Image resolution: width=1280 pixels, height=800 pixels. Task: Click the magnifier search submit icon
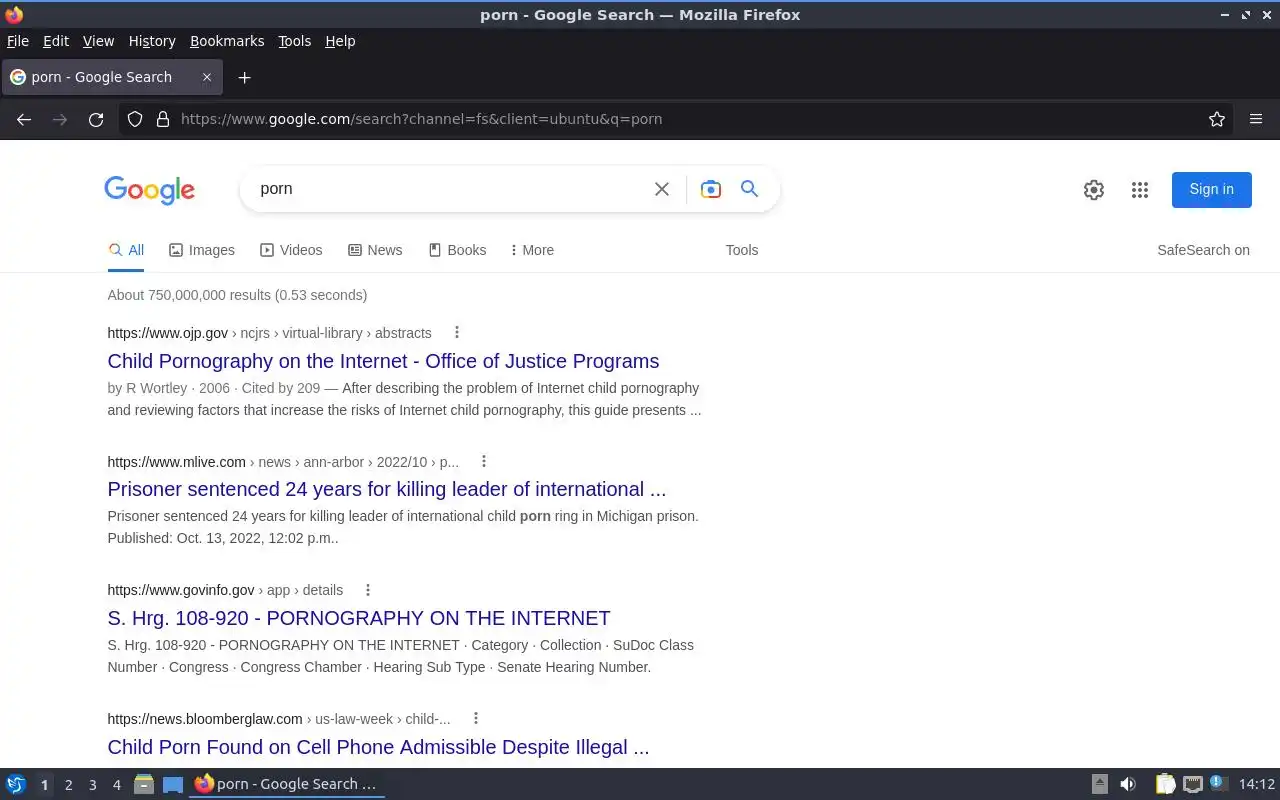pyautogui.click(x=749, y=189)
